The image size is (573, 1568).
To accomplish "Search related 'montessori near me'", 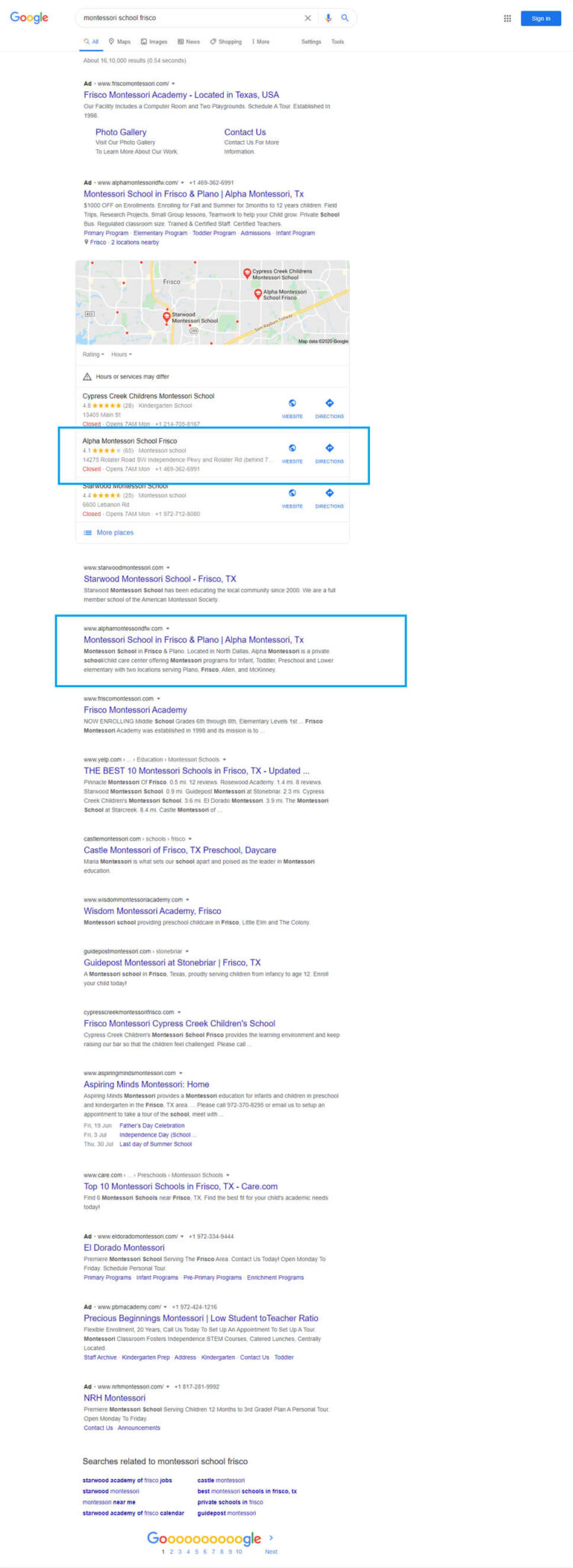I will point(109,1502).
